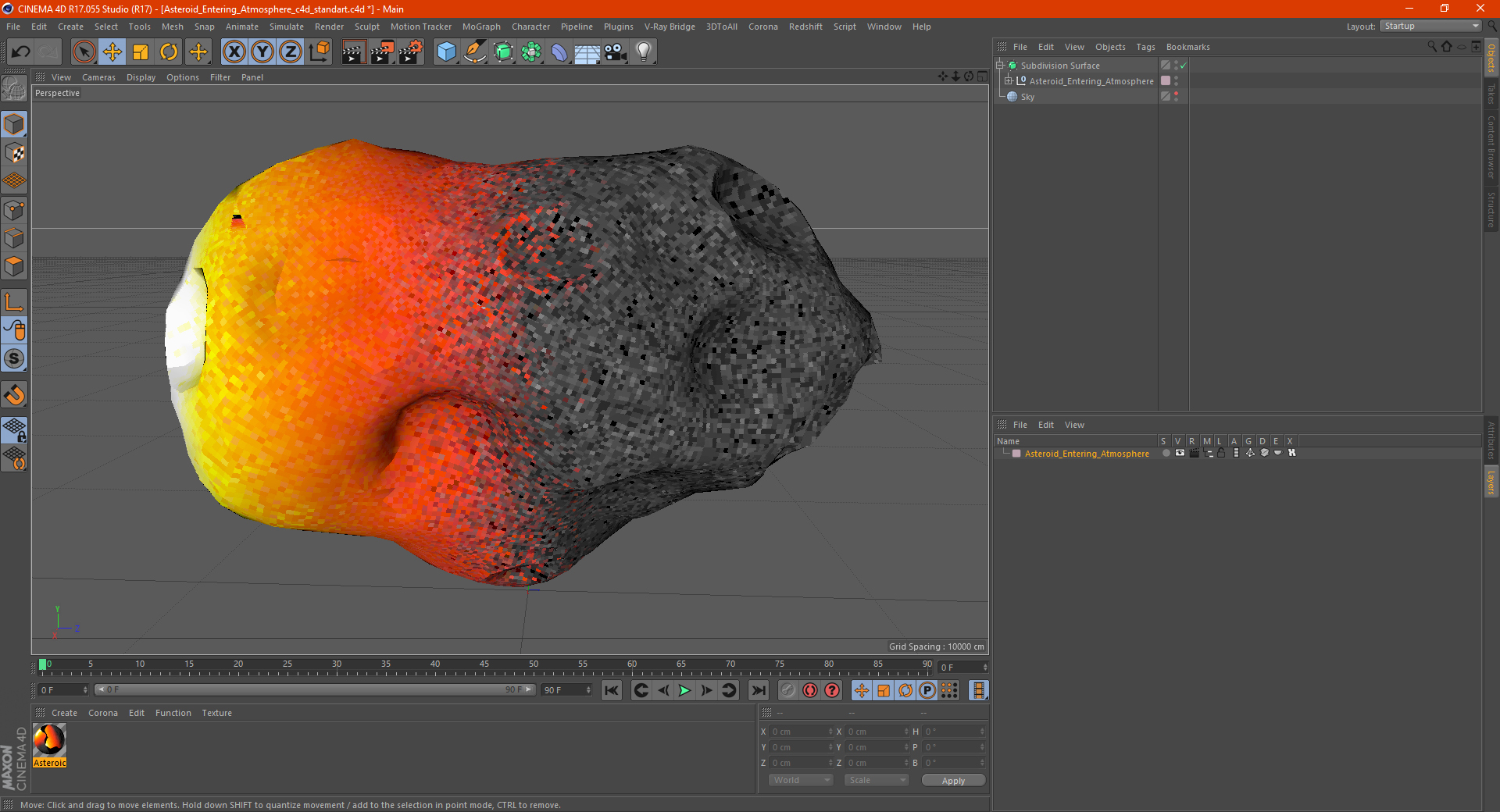Go to end of animation
1500x812 pixels.
pyautogui.click(x=758, y=690)
